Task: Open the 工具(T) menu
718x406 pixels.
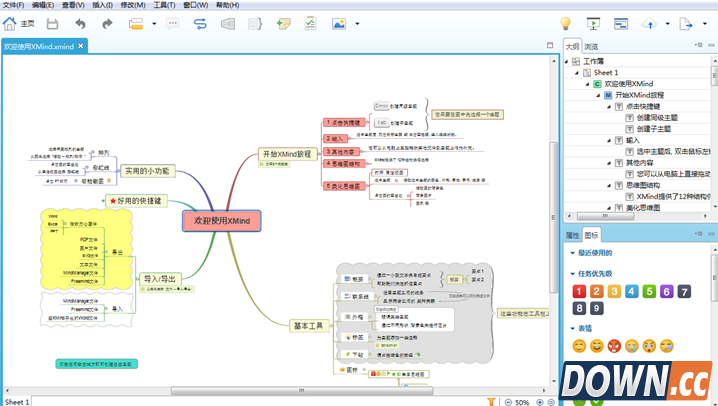Action: pyautogui.click(x=164, y=5)
